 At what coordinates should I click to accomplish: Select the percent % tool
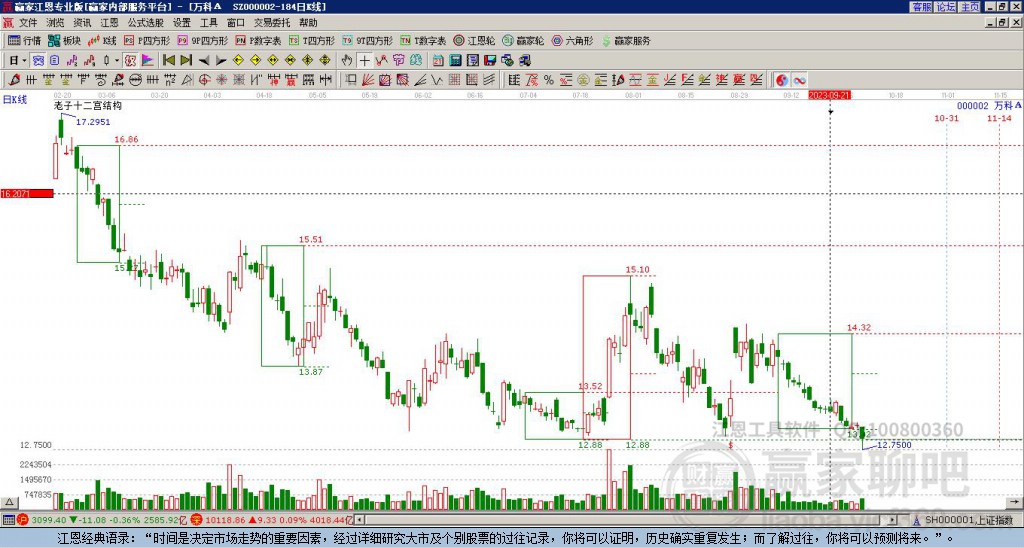tap(549, 80)
